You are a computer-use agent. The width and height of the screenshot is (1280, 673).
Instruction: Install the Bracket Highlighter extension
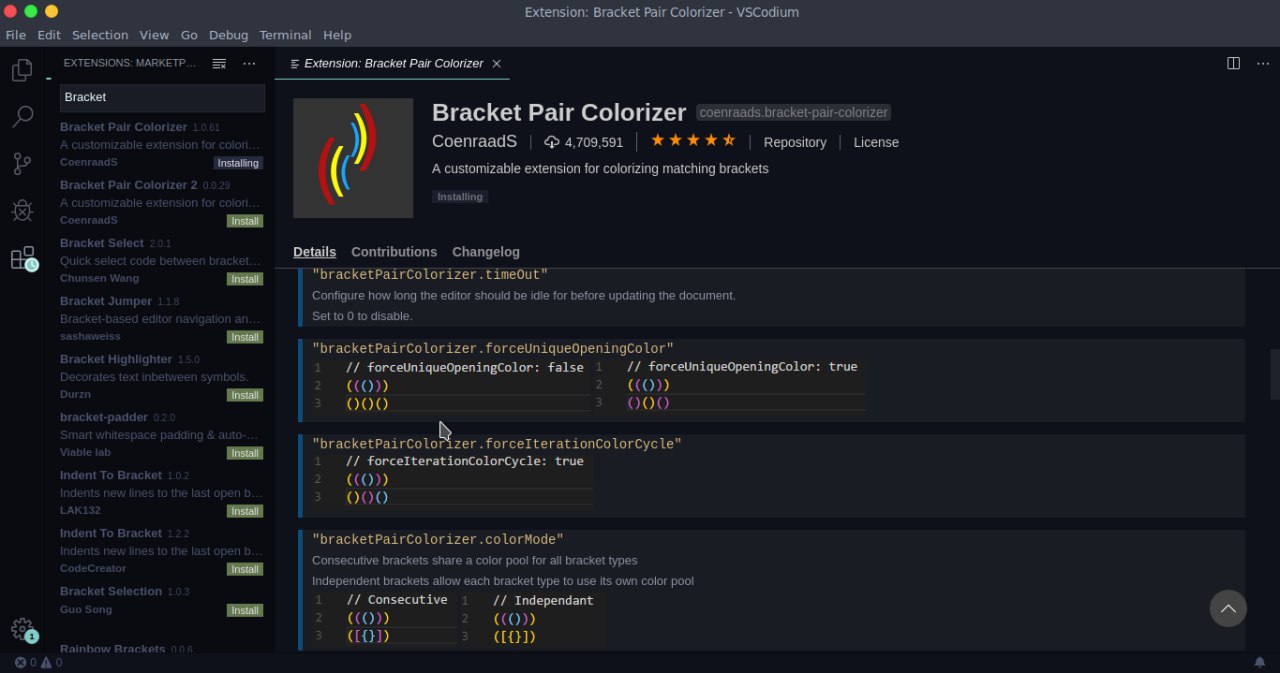(x=245, y=395)
